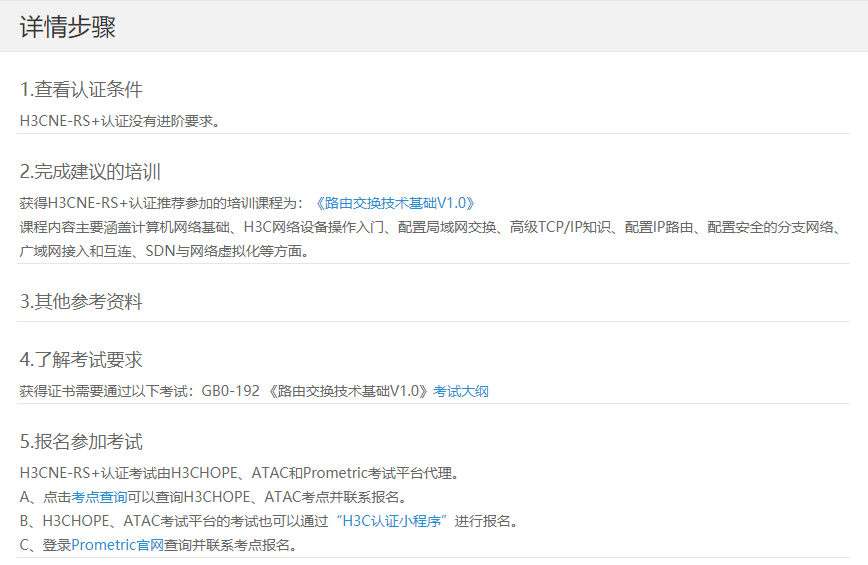Click text B、H3CHOPE、ATAC考试平台的考试也可以通过
The width and height of the screenshot is (868, 565).
coord(174,521)
